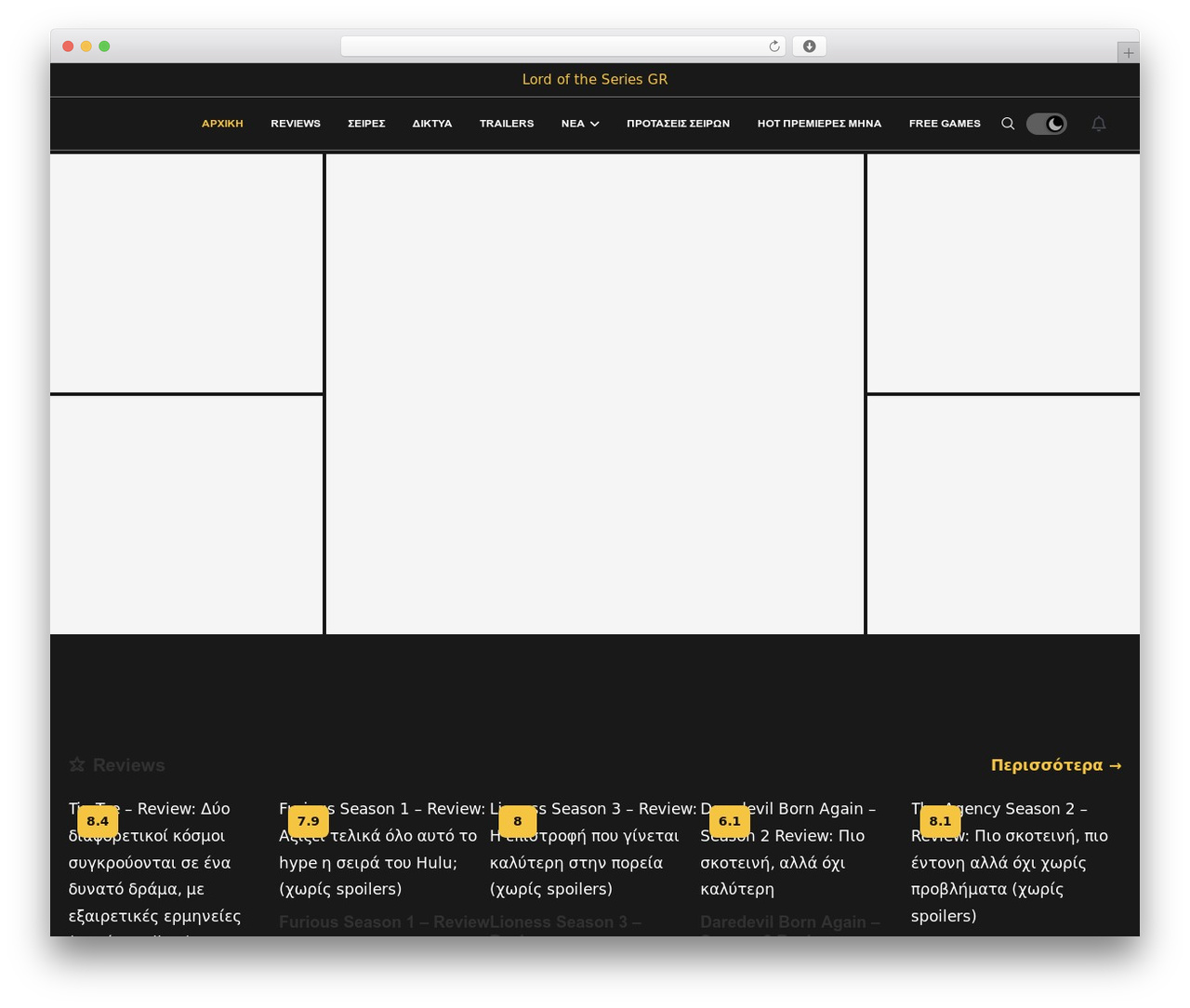Click the 8.4 rating badge
This screenshot has width=1190, height=1008.
[98, 821]
